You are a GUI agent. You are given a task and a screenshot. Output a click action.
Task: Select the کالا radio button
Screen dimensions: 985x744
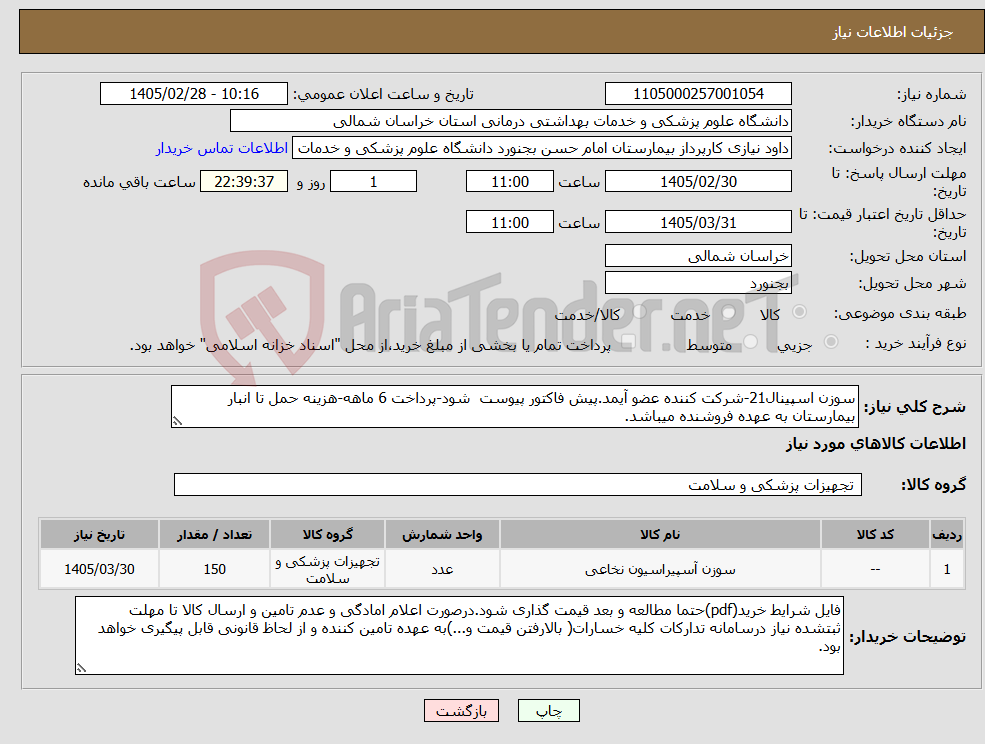coord(799,312)
